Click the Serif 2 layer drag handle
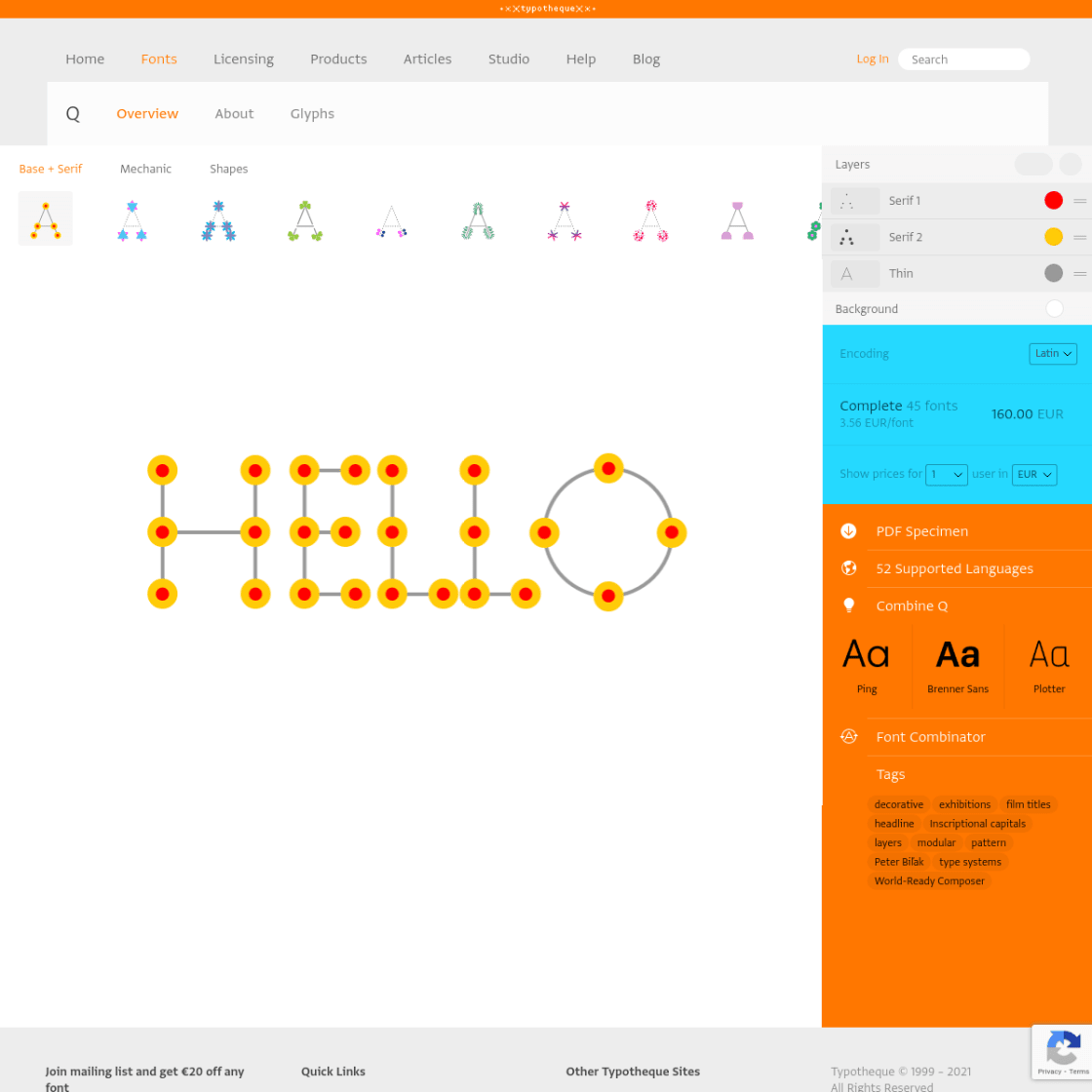The height and width of the screenshot is (1092, 1092). [x=1079, y=237]
